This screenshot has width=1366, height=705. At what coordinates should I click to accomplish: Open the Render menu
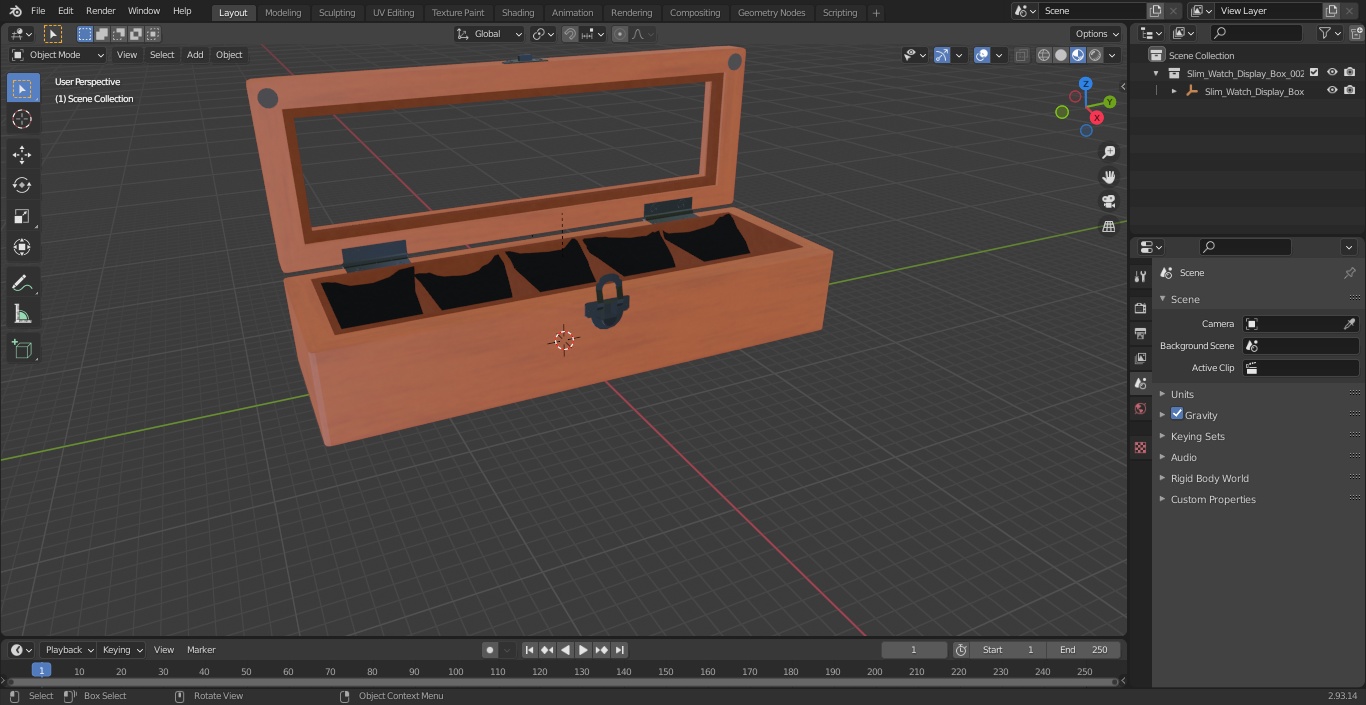[x=100, y=11]
